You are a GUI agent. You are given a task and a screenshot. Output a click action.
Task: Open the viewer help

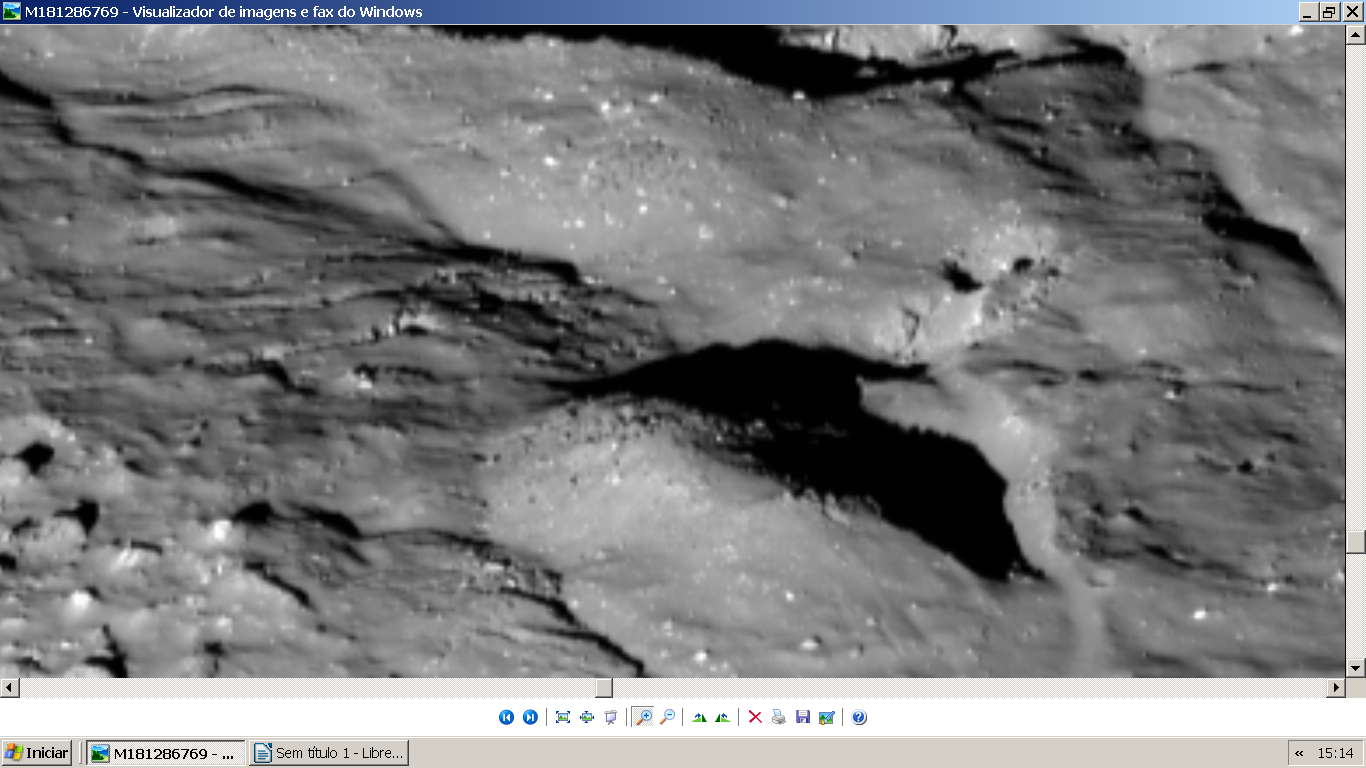tap(859, 717)
